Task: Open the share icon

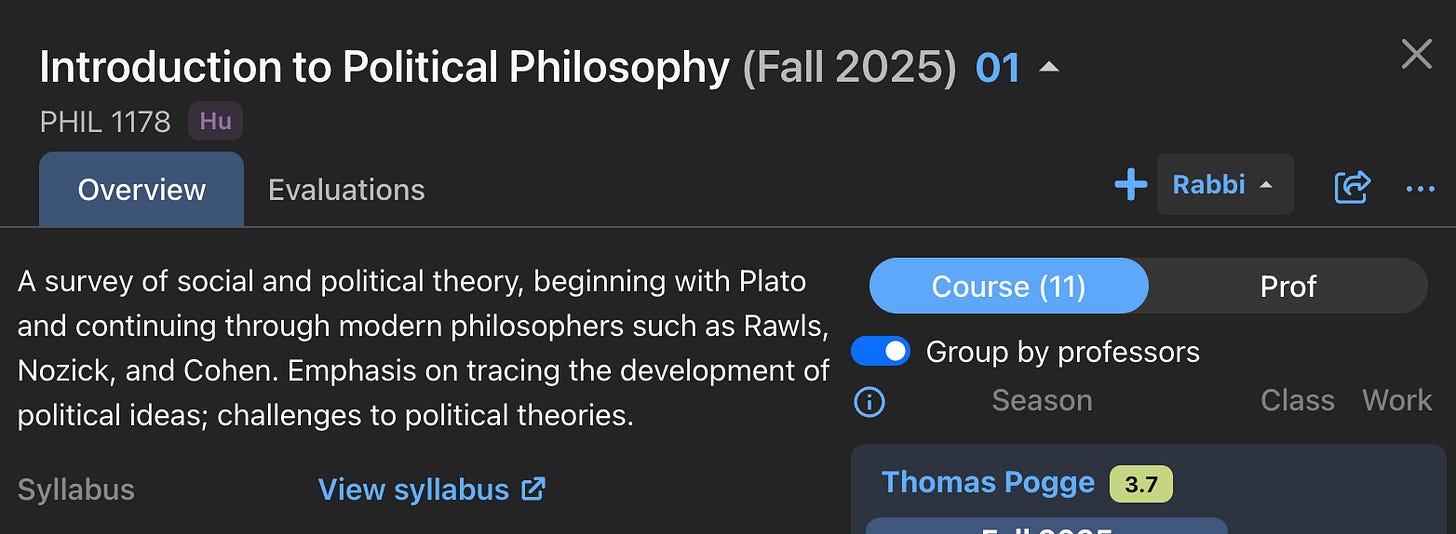Action: (x=1352, y=186)
